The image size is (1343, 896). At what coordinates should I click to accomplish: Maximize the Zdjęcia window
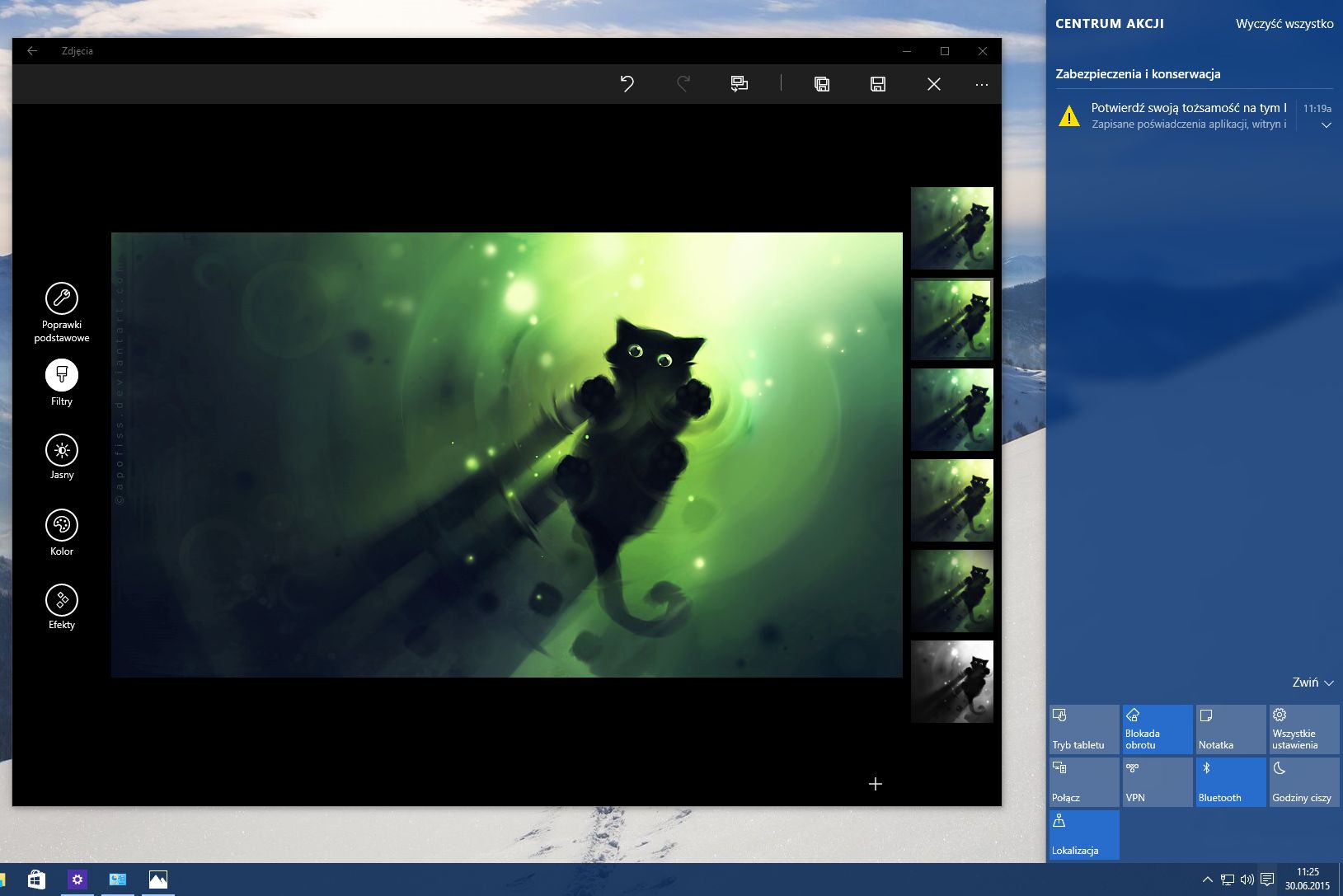(945, 51)
